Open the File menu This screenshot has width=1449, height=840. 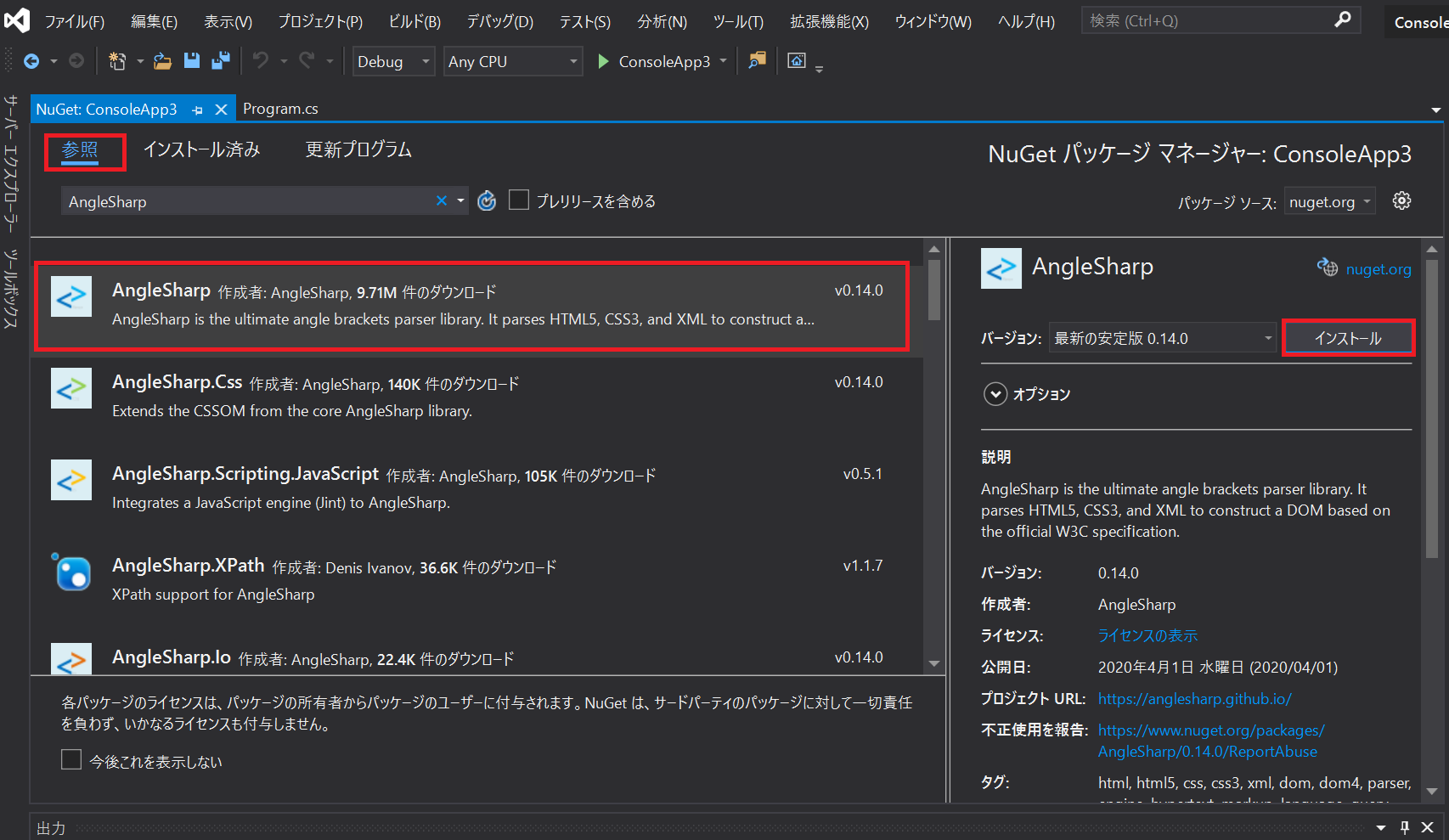[x=75, y=21]
